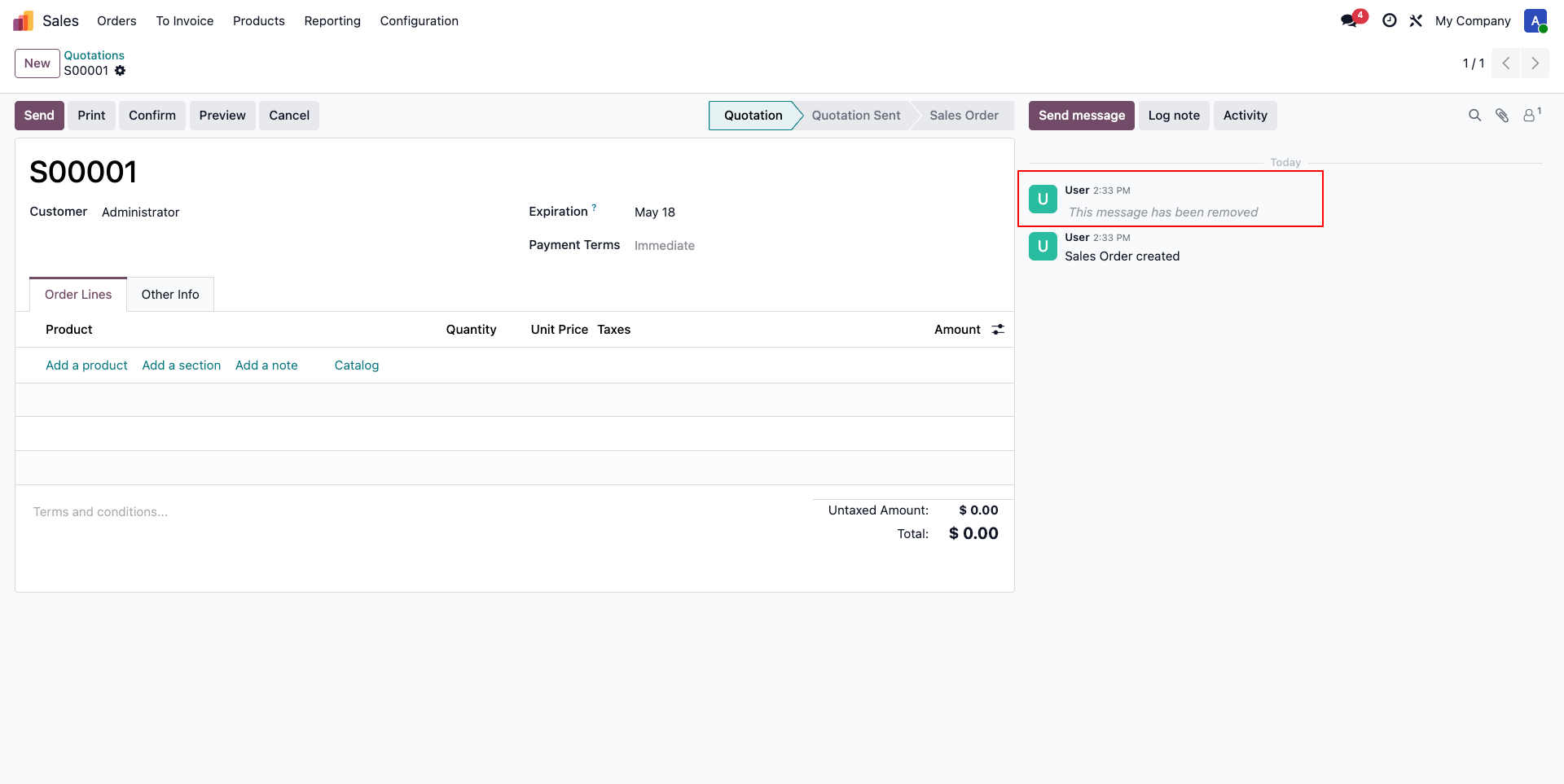Click Add a product link
The width and height of the screenshot is (1564, 784).
click(x=86, y=366)
